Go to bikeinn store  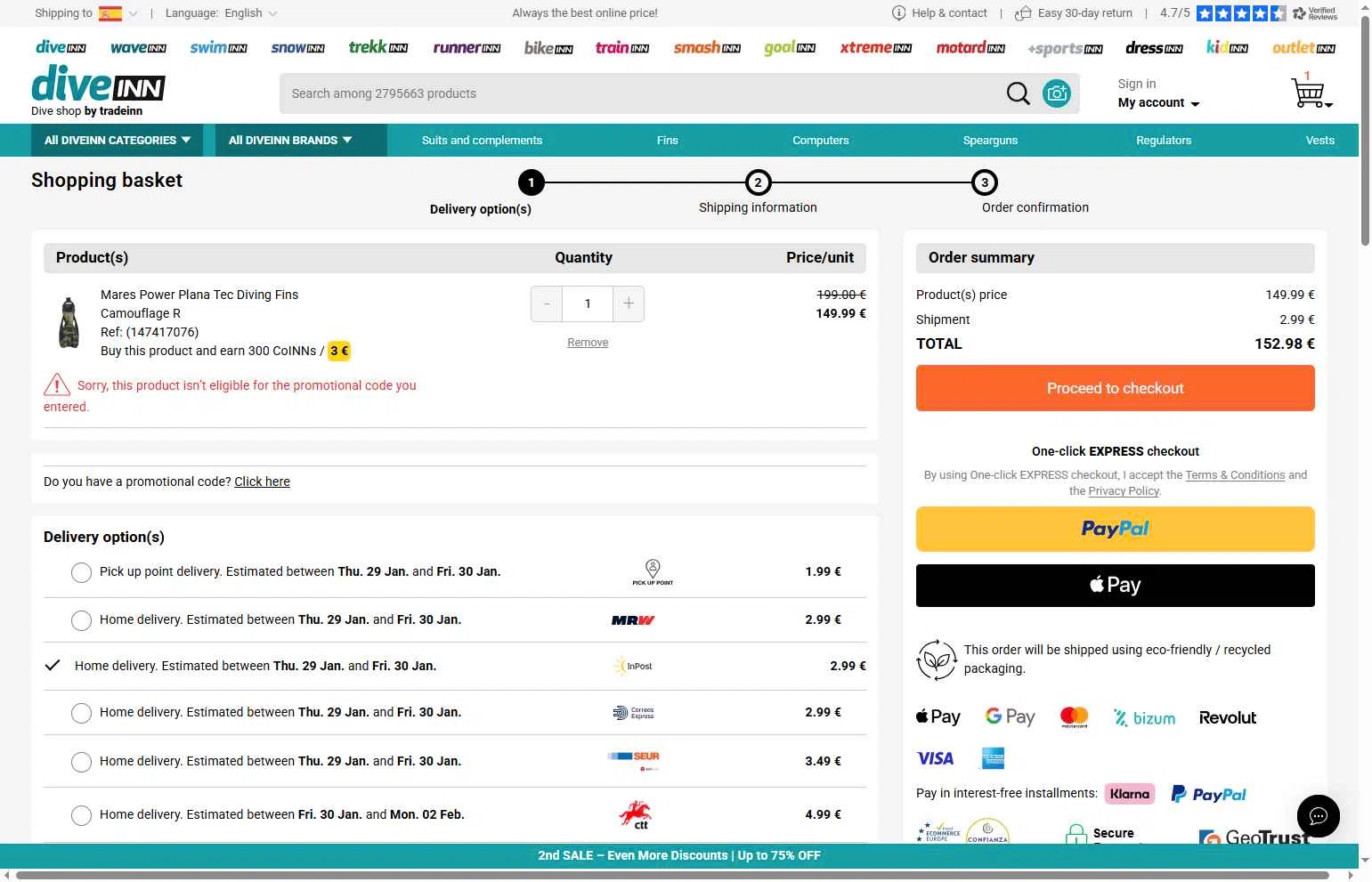(x=548, y=47)
